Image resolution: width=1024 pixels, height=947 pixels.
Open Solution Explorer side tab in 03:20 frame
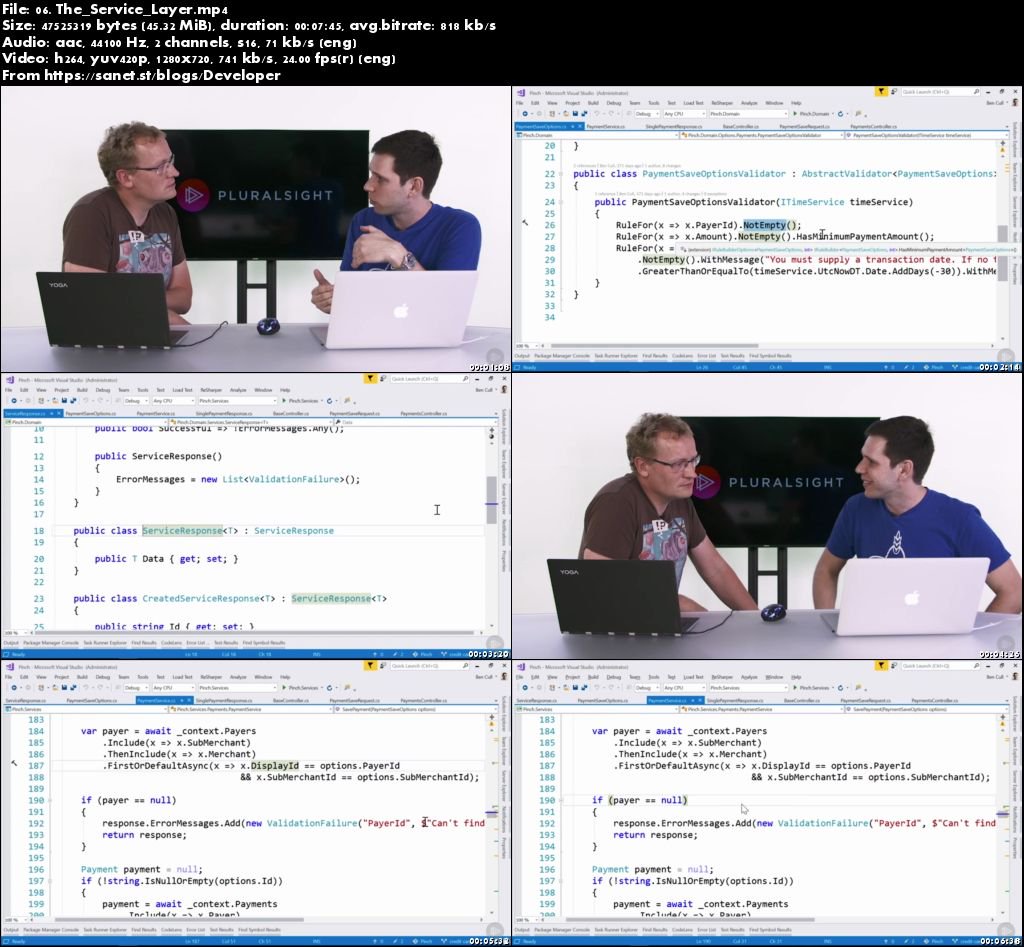point(504,425)
